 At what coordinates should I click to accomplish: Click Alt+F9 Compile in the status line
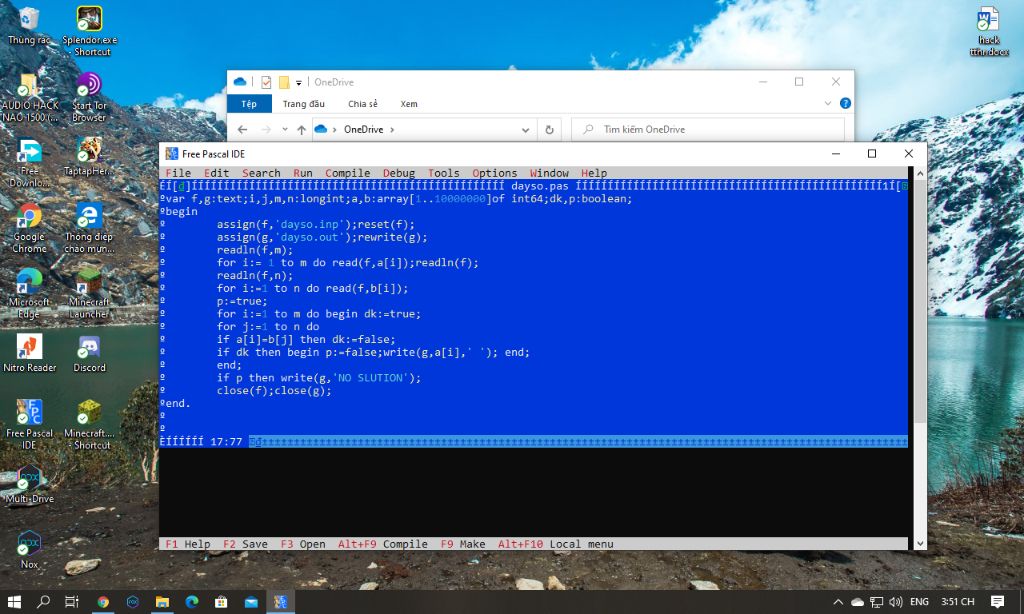[x=383, y=544]
